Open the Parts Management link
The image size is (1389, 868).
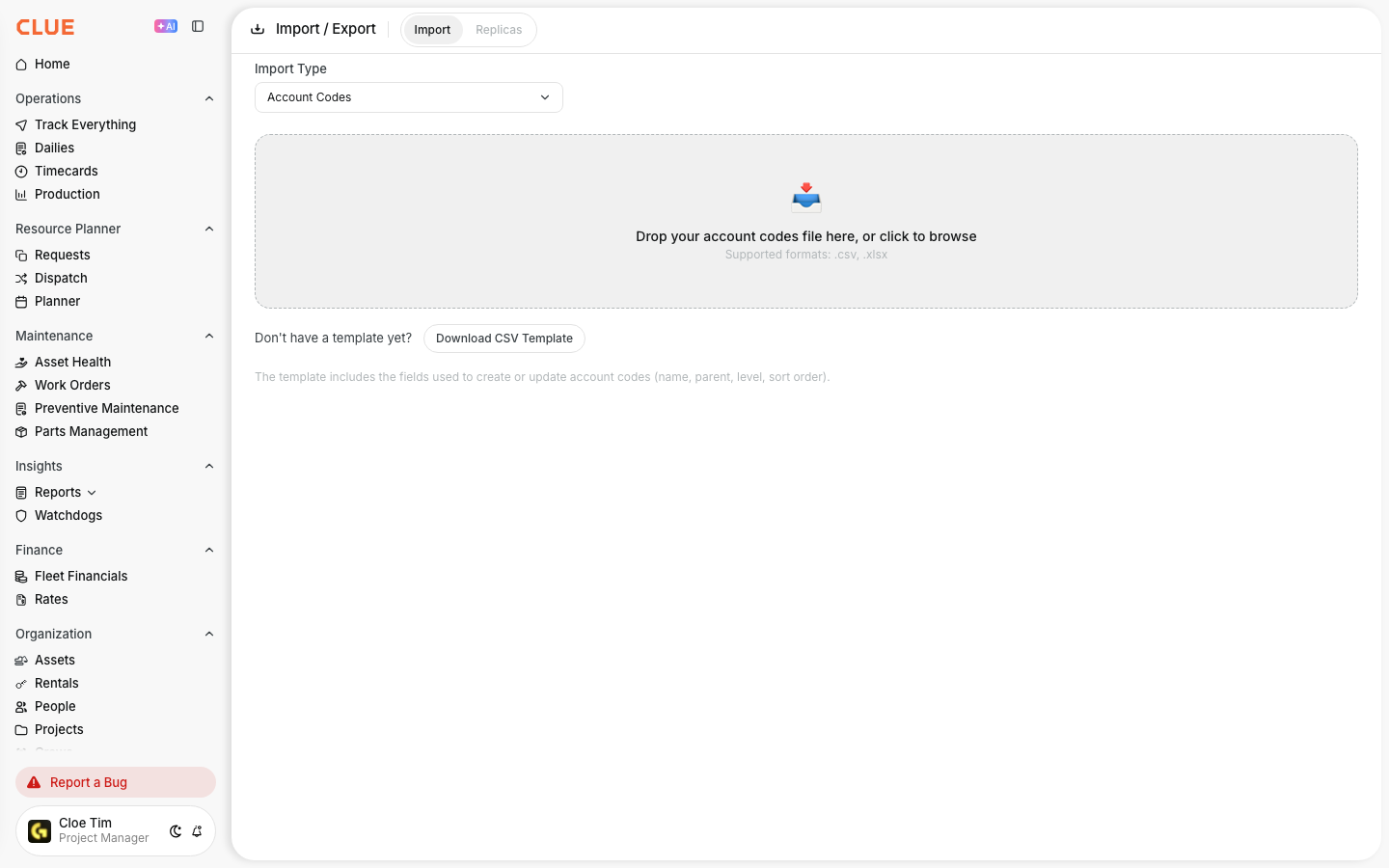(x=91, y=431)
